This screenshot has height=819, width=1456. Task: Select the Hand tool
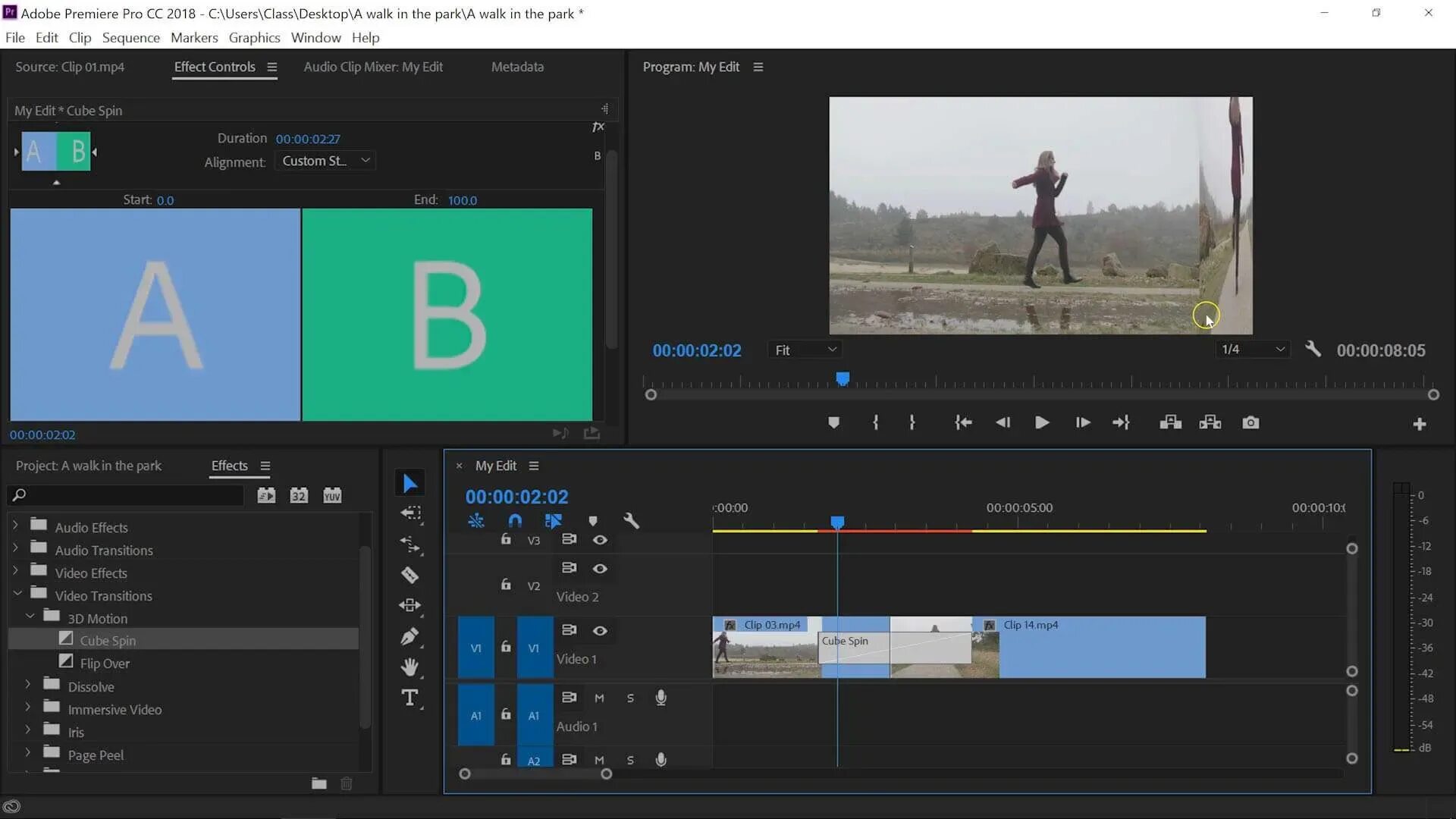tap(409, 667)
